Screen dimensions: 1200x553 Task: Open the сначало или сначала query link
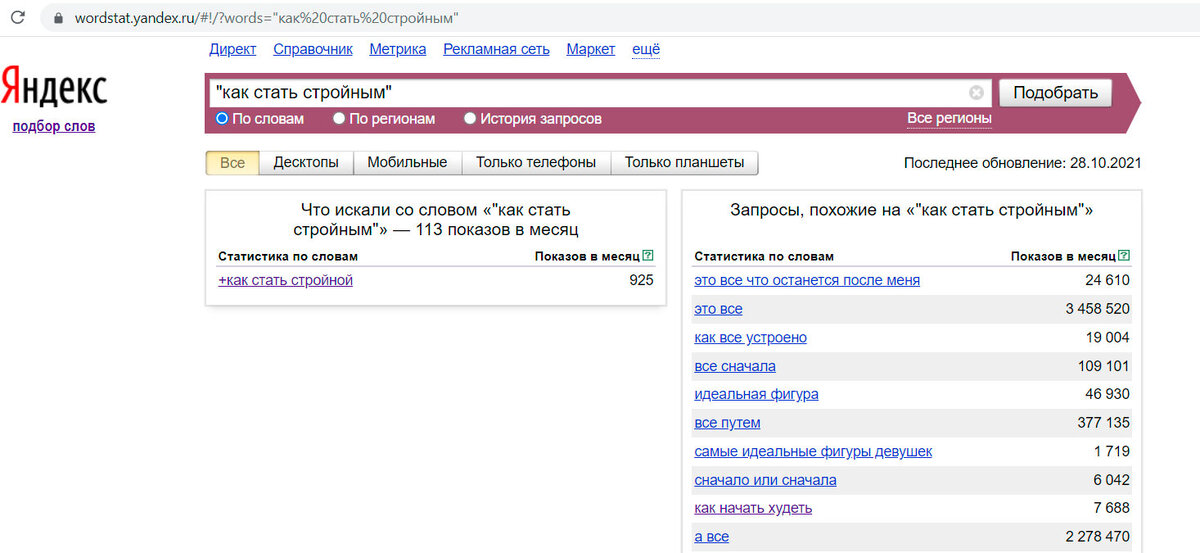[x=766, y=480]
